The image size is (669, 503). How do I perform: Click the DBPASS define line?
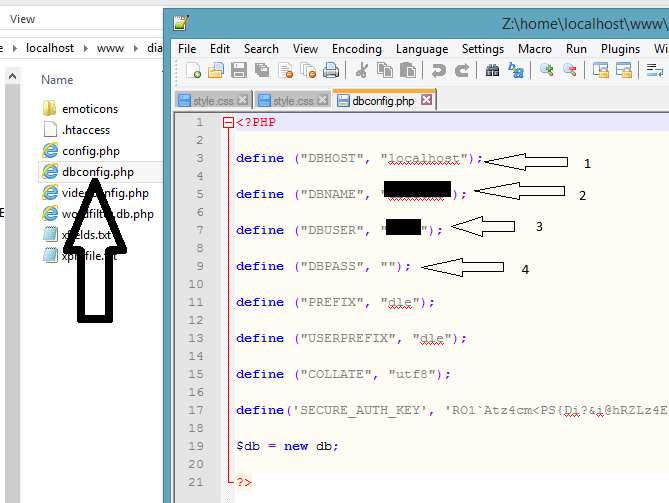point(323,267)
